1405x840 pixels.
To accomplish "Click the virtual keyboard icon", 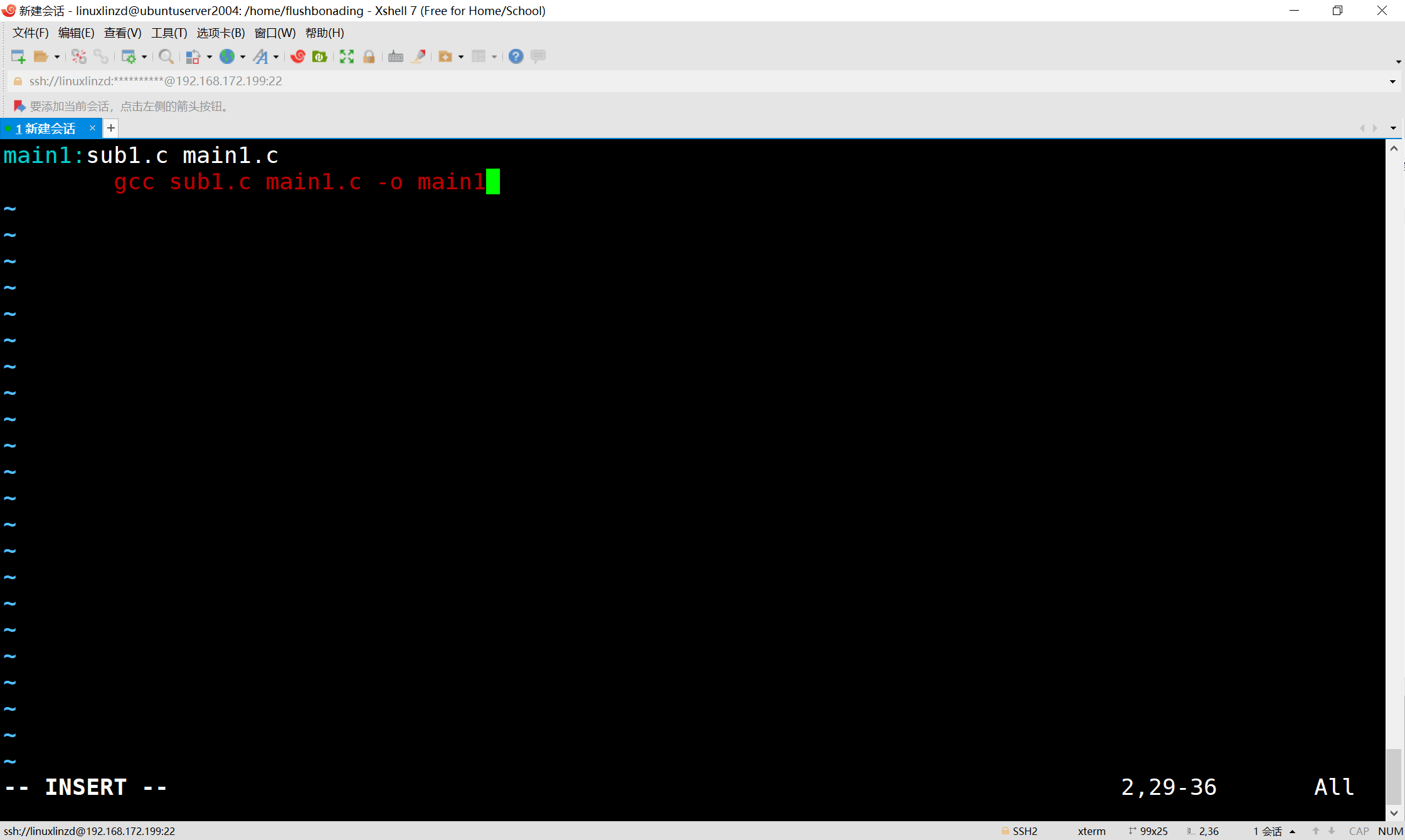I will click(x=396, y=56).
